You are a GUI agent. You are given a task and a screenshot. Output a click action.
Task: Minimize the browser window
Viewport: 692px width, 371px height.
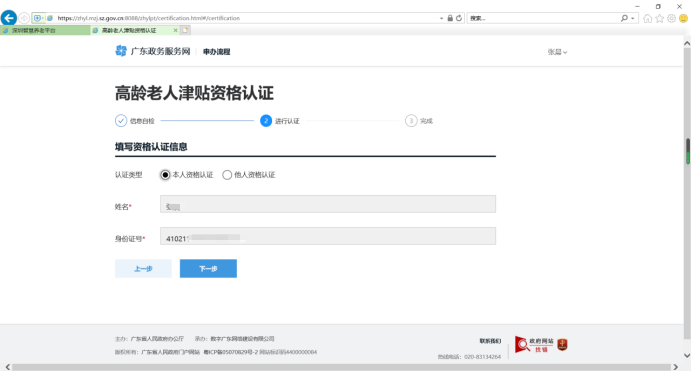tap(637, 6)
